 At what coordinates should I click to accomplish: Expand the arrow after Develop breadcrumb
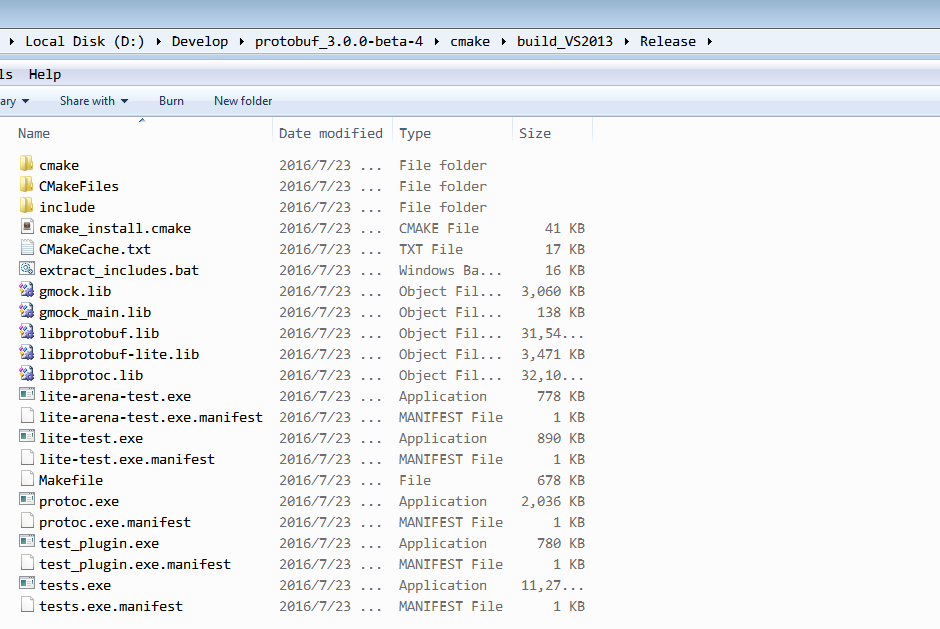coord(242,41)
